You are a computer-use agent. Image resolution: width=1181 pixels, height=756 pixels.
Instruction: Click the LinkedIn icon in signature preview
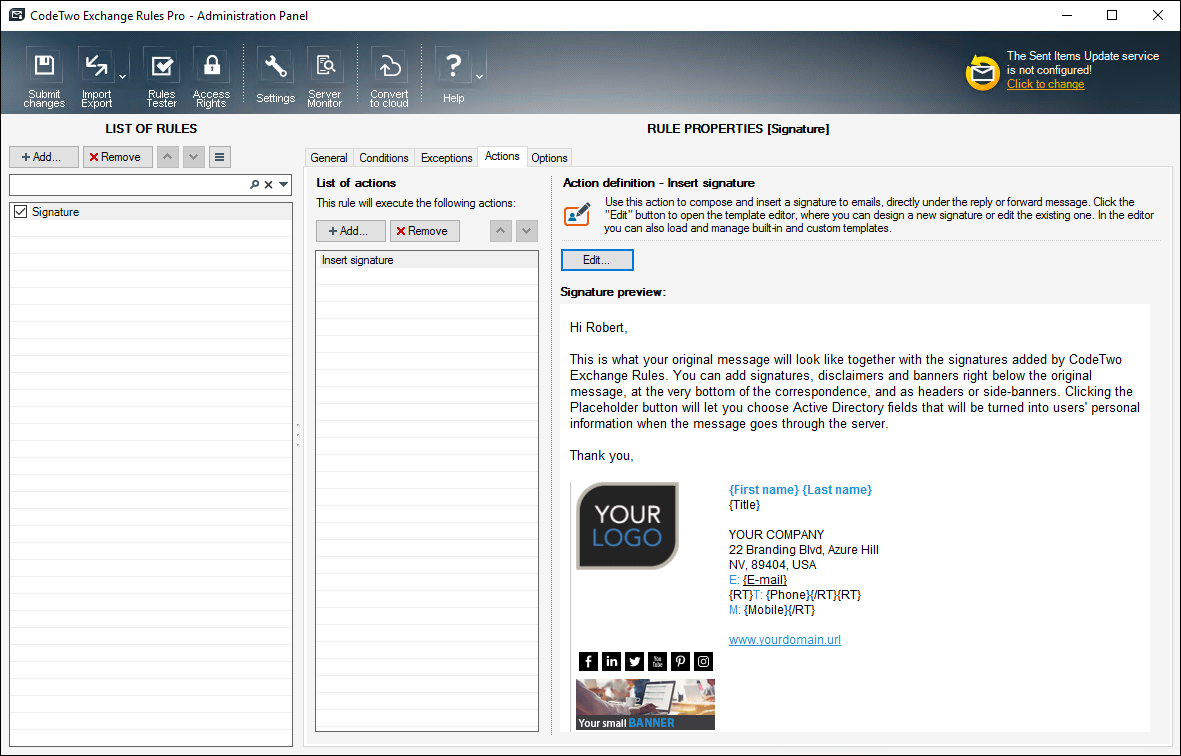[x=612, y=661]
